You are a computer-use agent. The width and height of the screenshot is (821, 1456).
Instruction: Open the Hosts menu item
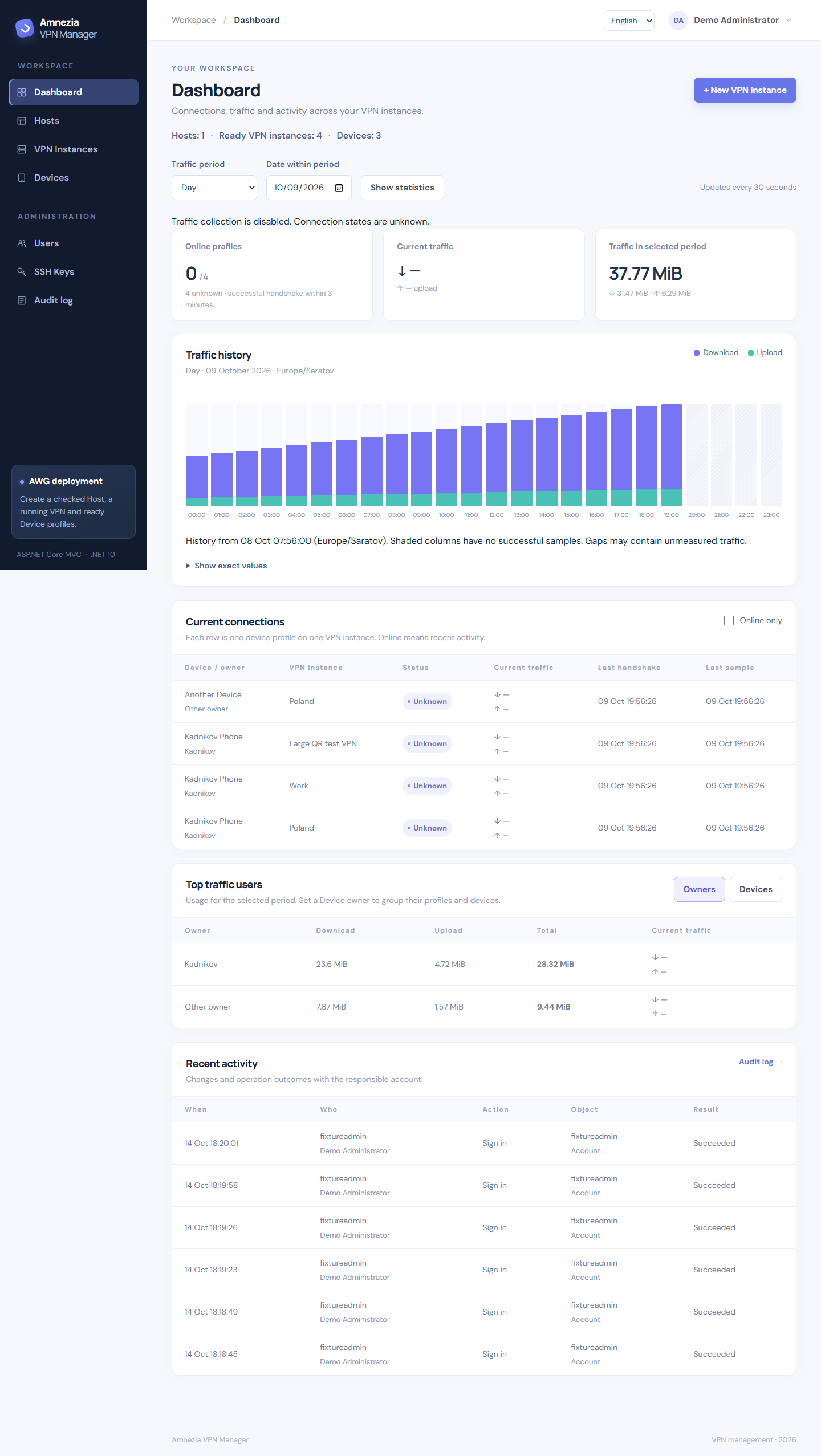(x=74, y=121)
